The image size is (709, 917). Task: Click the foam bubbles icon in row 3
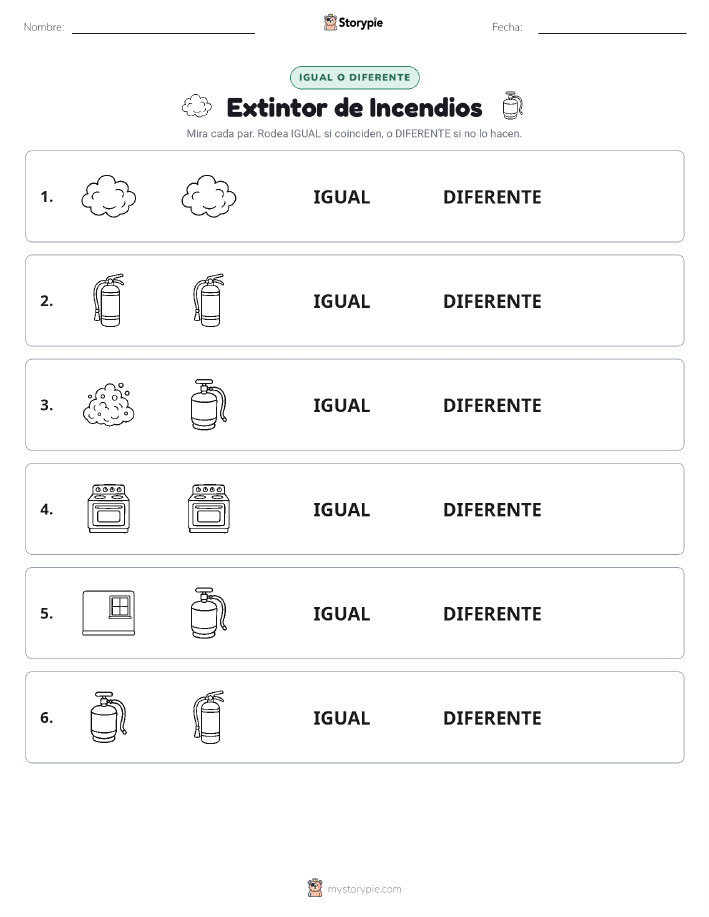point(109,405)
